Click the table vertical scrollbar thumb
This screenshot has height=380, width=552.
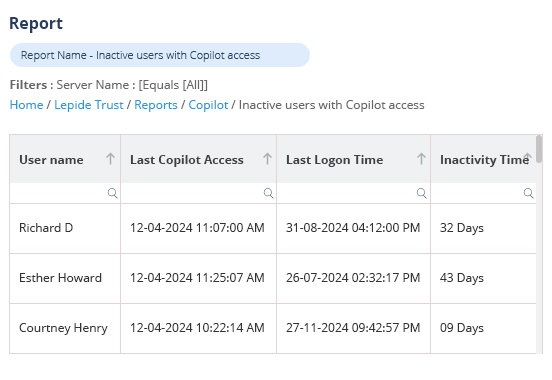coord(539,149)
